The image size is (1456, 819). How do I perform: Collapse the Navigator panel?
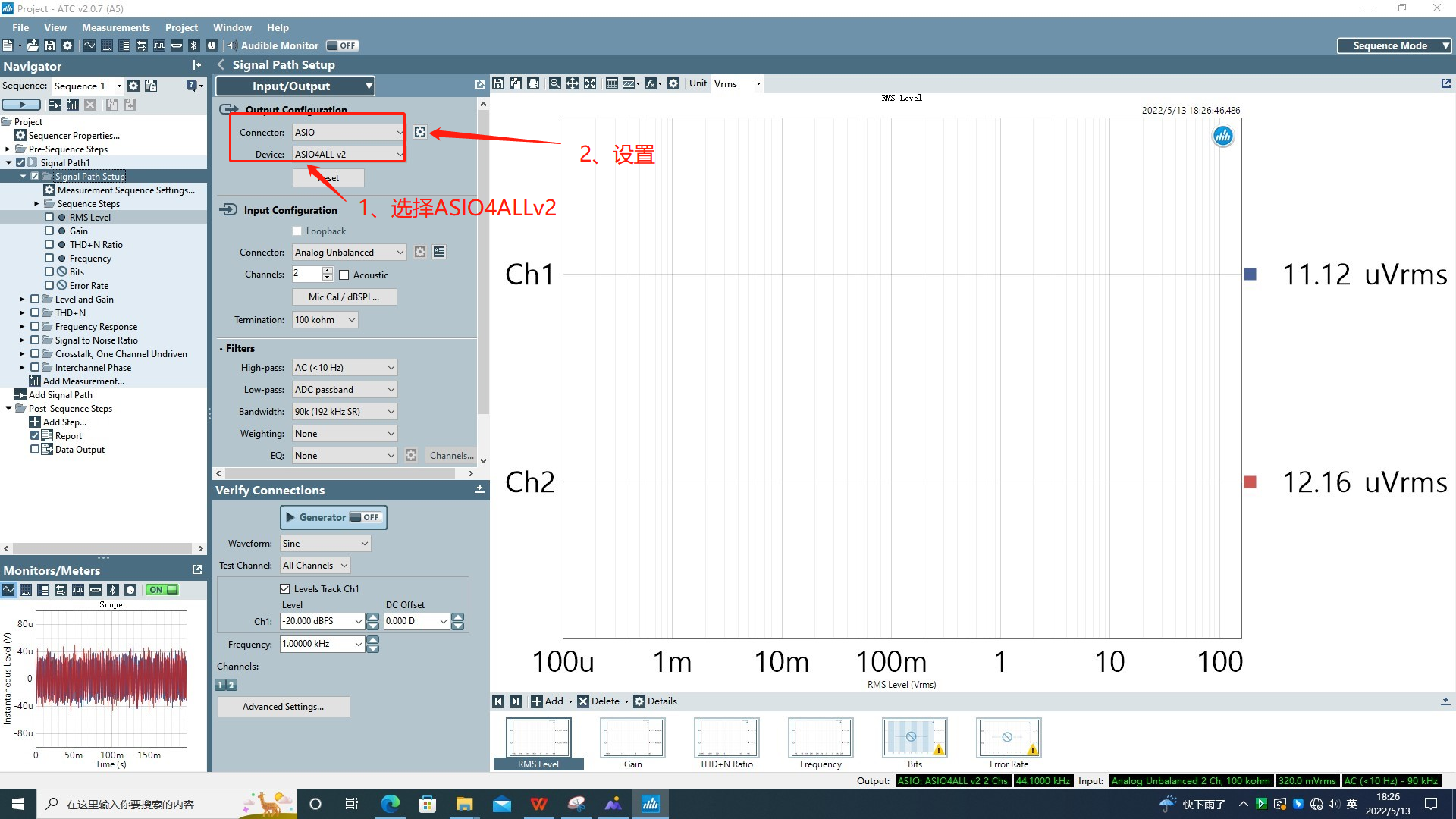197,65
